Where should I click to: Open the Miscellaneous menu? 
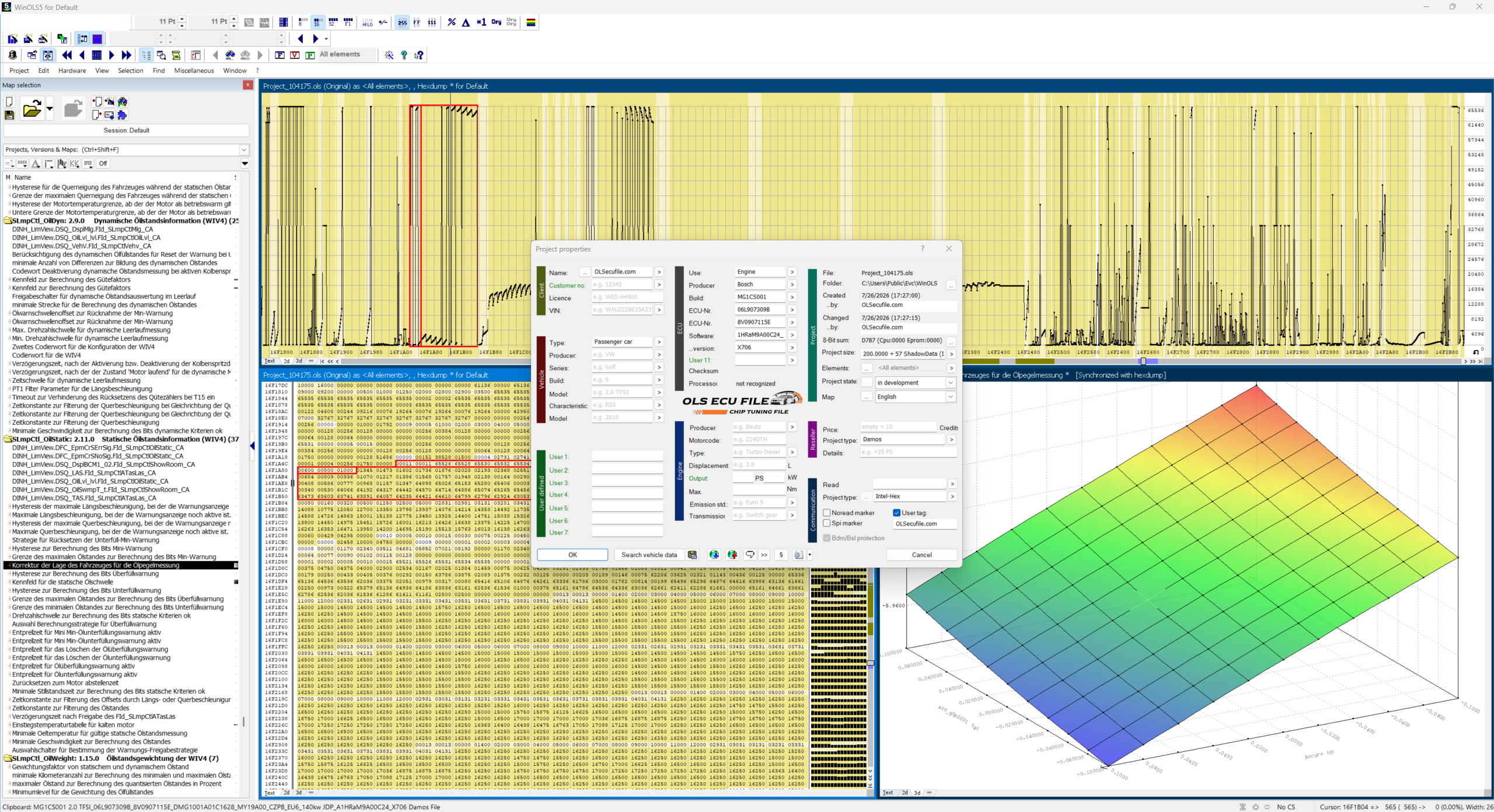[x=194, y=71]
